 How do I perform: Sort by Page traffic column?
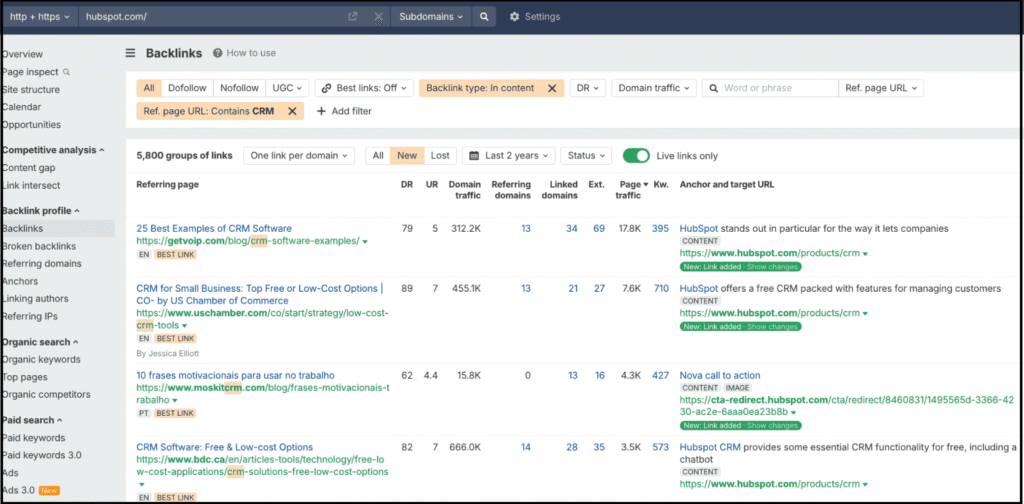pos(631,190)
